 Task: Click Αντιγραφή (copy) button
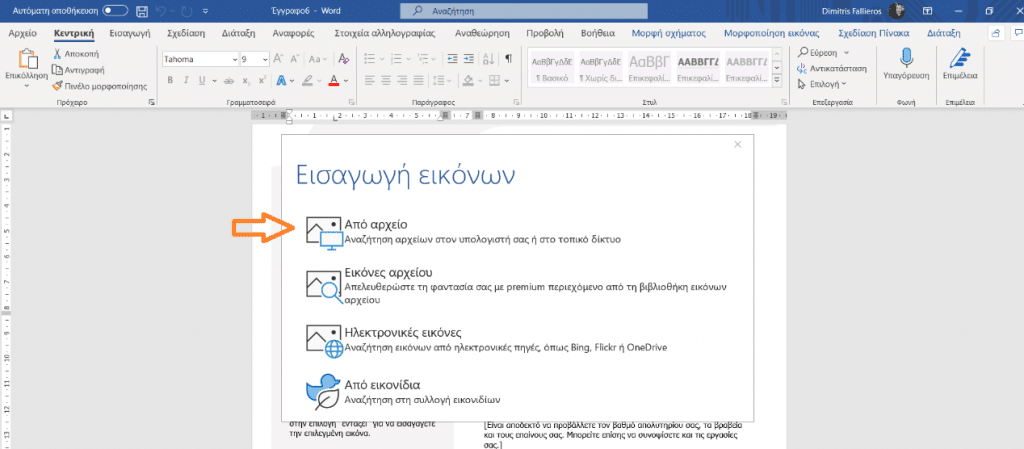pos(78,70)
